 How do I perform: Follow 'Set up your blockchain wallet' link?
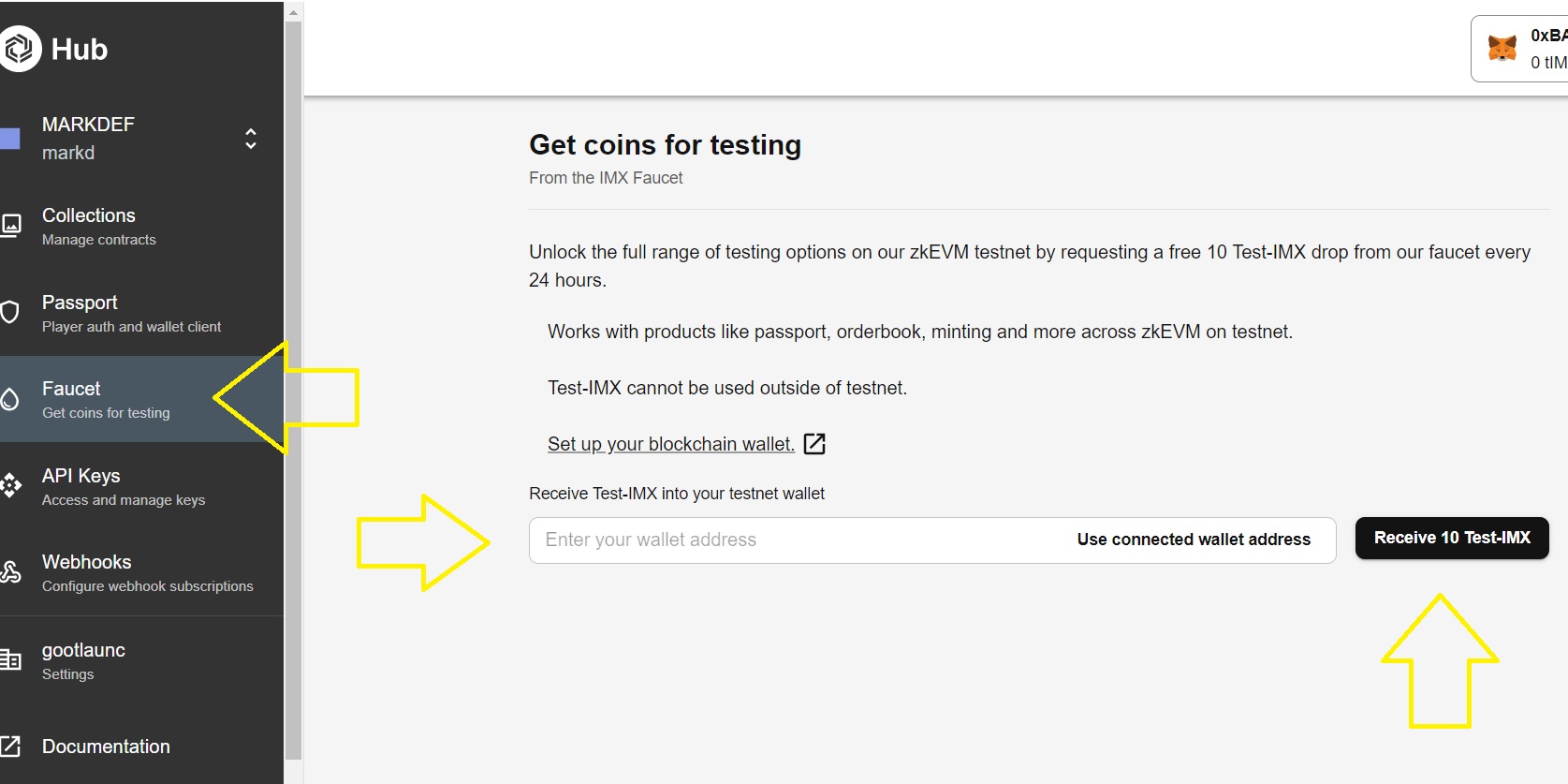670,444
